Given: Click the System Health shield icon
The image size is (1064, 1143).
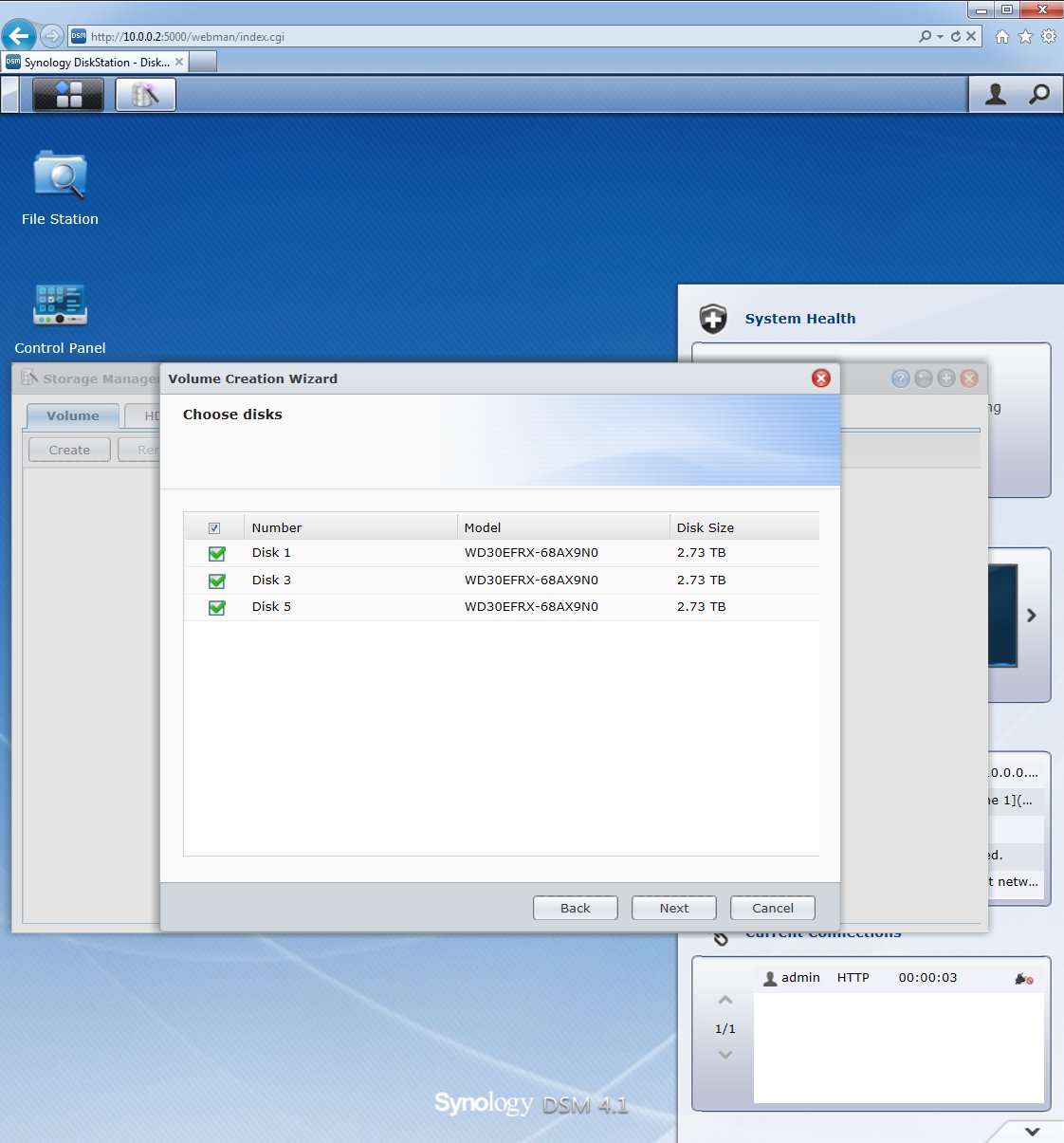Looking at the screenshot, I should [x=713, y=319].
